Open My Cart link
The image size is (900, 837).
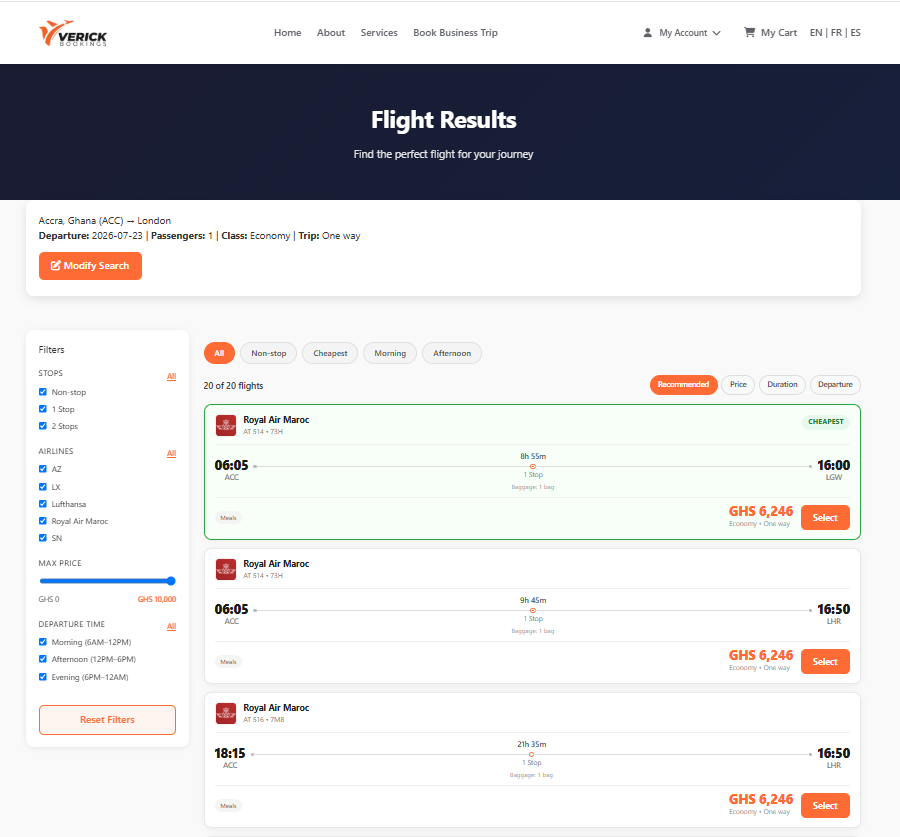click(x=770, y=33)
